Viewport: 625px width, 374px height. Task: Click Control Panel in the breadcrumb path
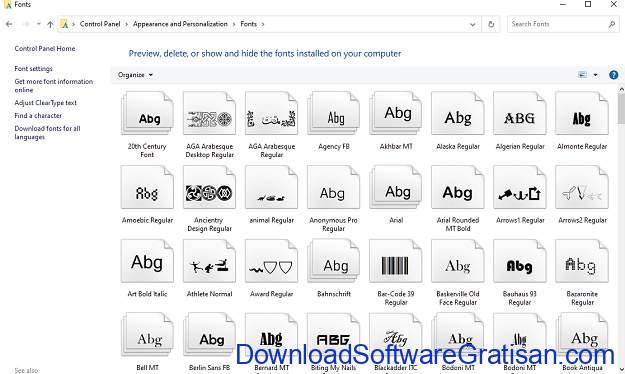tap(100, 24)
